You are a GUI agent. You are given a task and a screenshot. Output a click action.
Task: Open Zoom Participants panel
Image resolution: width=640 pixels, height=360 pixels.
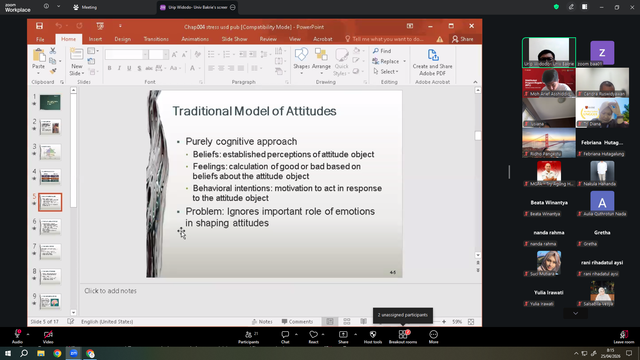point(249,337)
